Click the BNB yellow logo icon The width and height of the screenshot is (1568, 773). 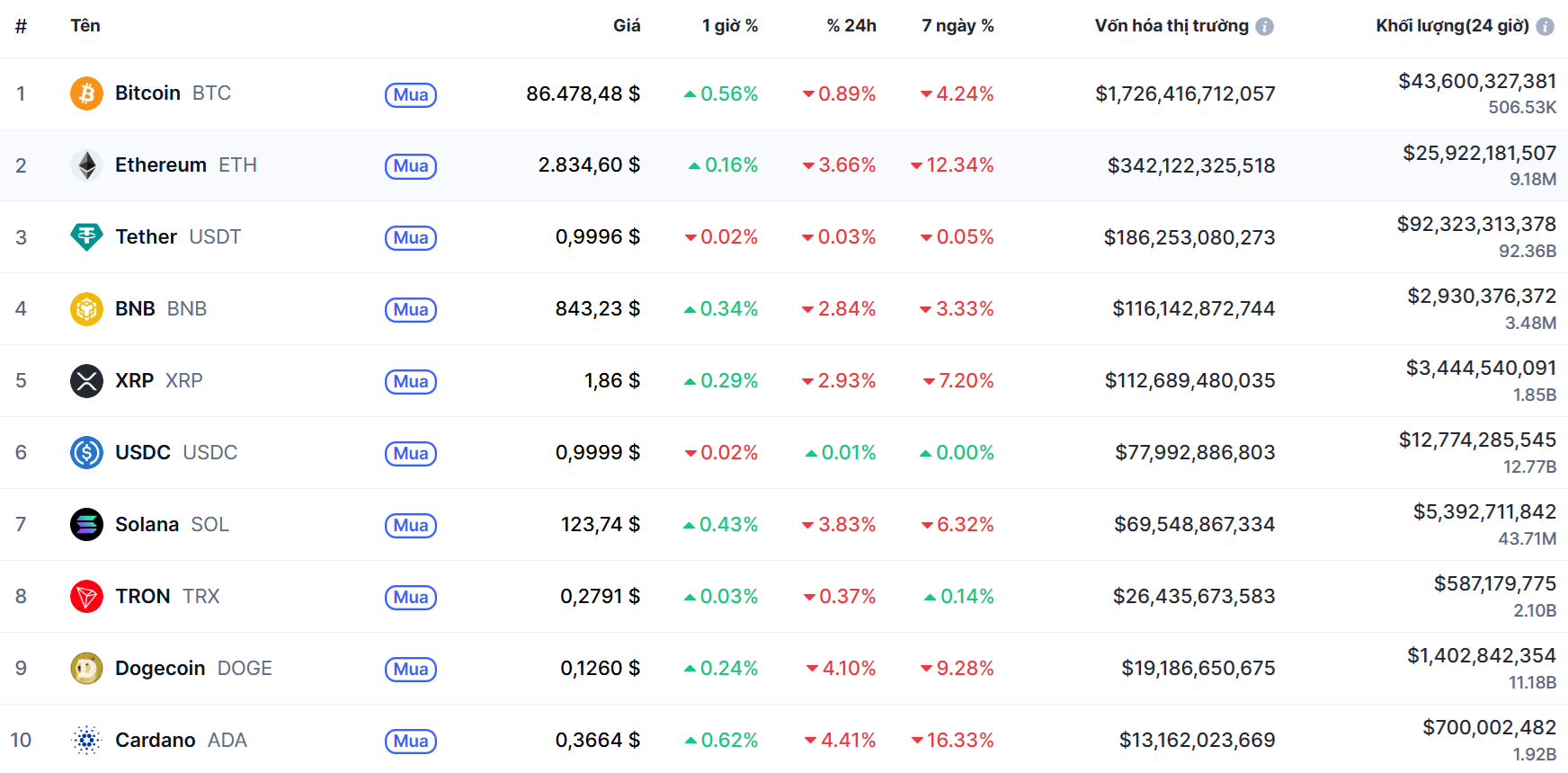(86, 309)
